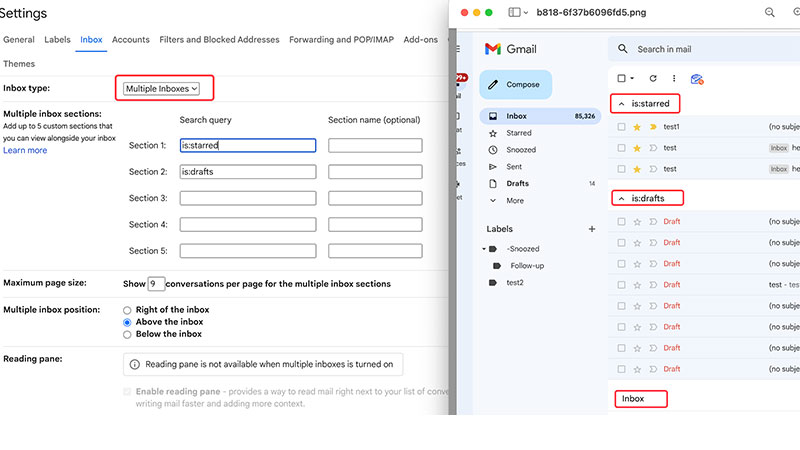Click the search magnifier icon in Gmail
This screenshot has width=800, height=450.
(x=622, y=49)
